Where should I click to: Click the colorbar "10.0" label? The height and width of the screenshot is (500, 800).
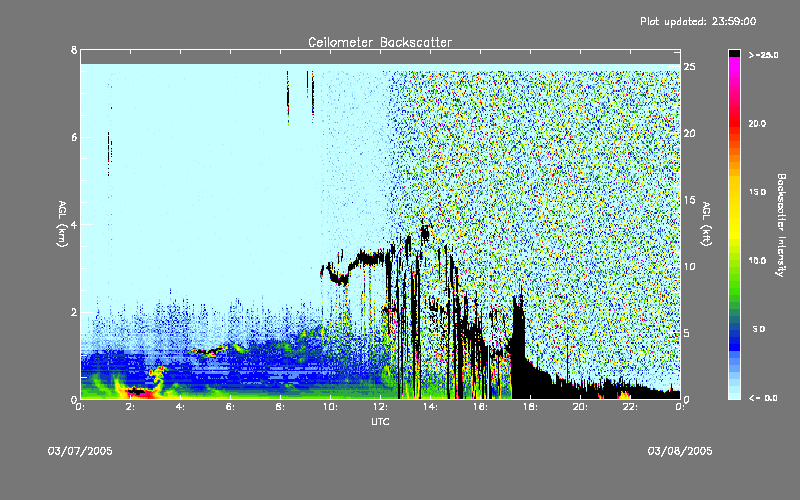click(757, 260)
